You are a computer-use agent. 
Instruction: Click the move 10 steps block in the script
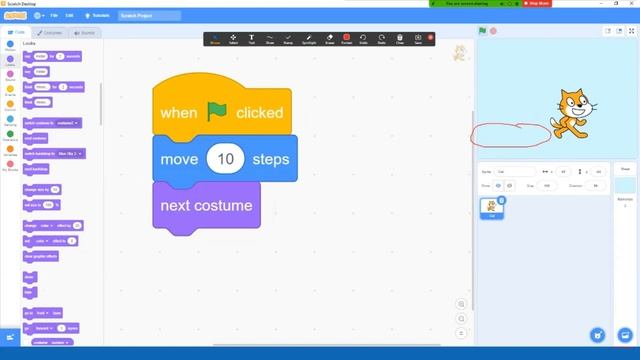pos(225,159)
